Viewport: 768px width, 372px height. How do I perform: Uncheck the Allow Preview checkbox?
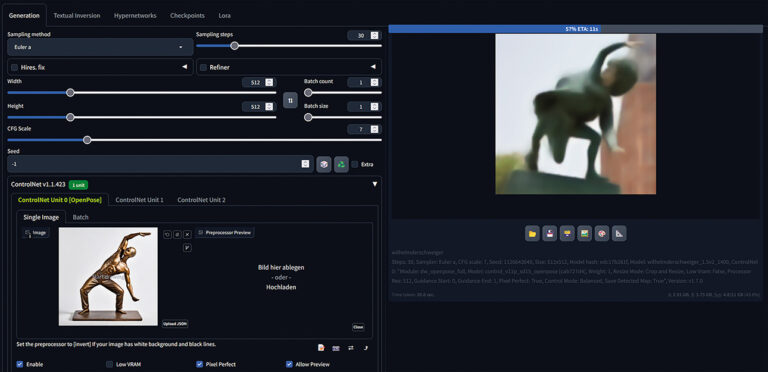click(x=289, y=364)
